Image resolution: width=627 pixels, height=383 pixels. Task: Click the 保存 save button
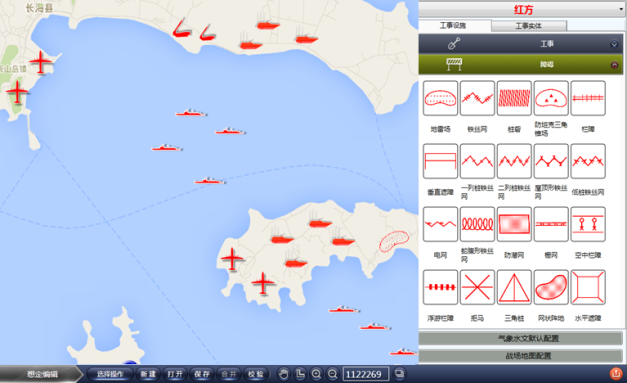click(202, 374)
